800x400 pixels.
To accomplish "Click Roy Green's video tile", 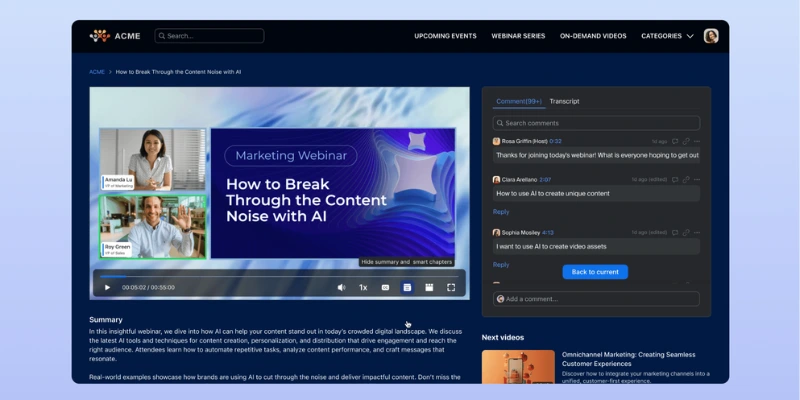I will 153,227.
